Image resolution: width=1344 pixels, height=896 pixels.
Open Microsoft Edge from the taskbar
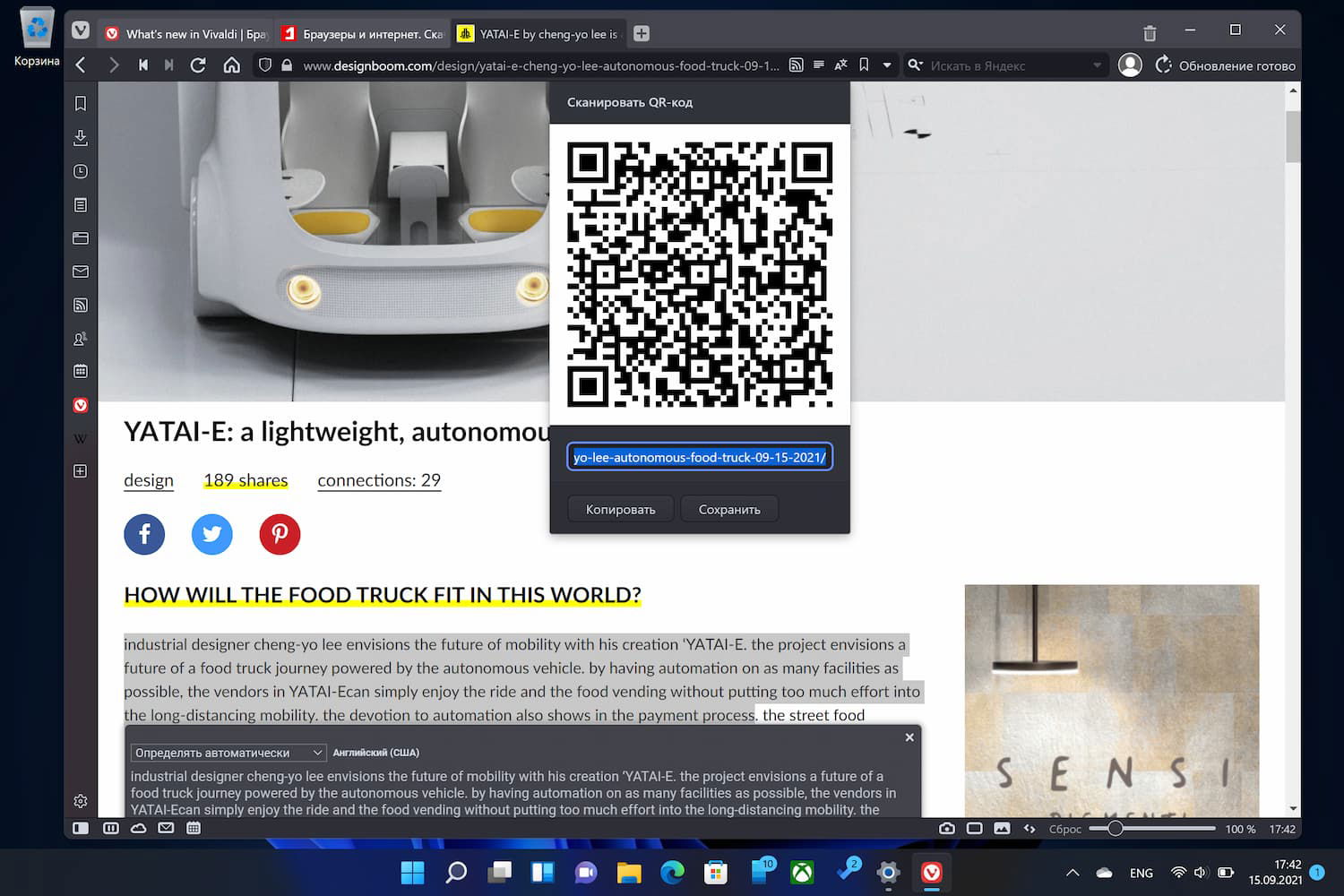672,872
